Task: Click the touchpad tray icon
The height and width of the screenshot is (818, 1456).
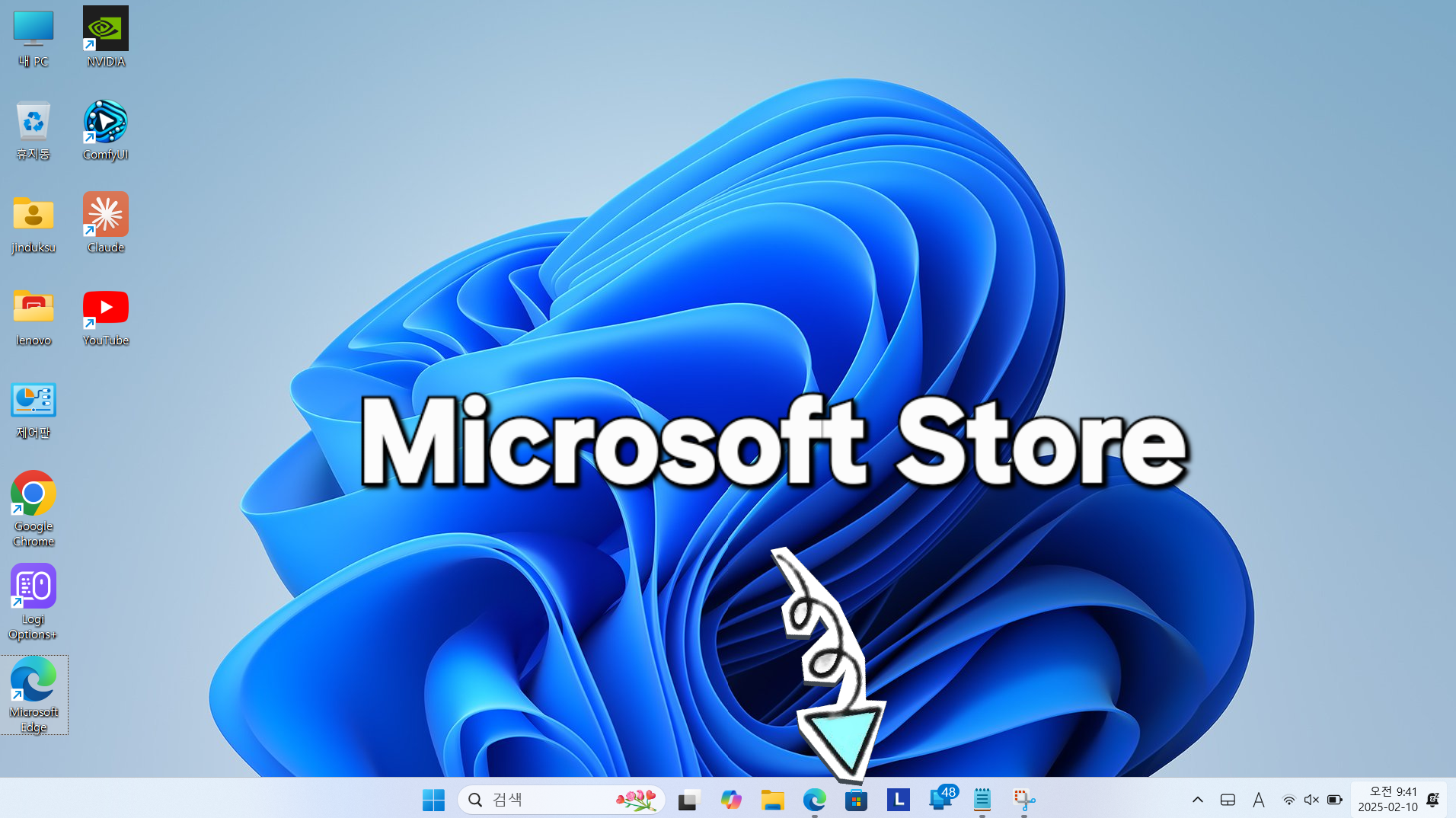Action: click(1228, 800)
